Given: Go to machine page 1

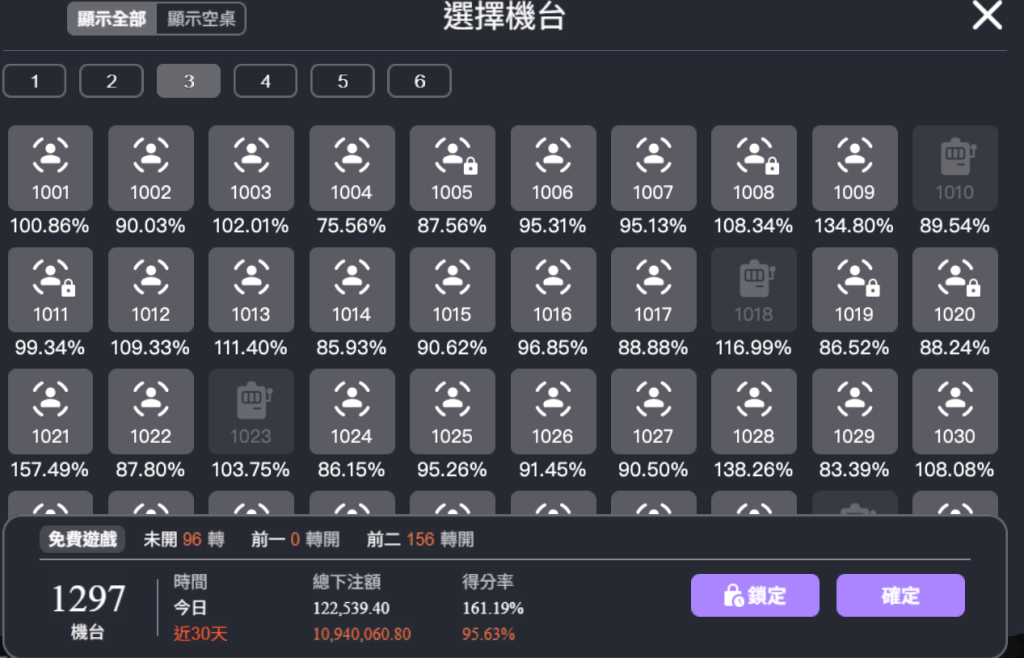Looking at the screenshot, I should [x=34, y=81].
